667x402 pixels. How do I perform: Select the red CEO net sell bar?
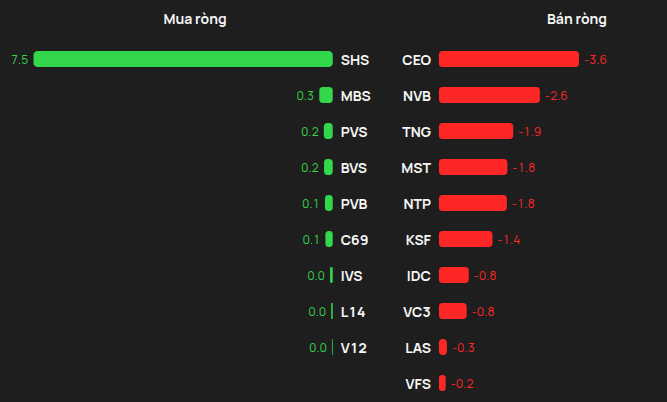509,59
